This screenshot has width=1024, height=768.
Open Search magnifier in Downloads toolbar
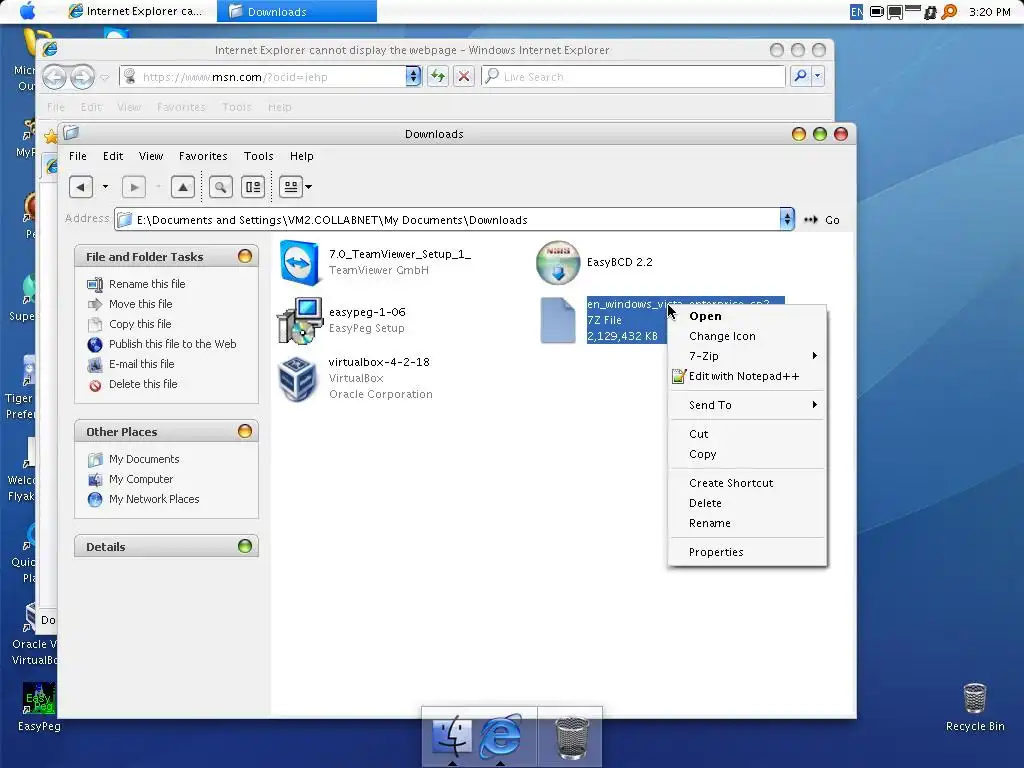[221, 187]
